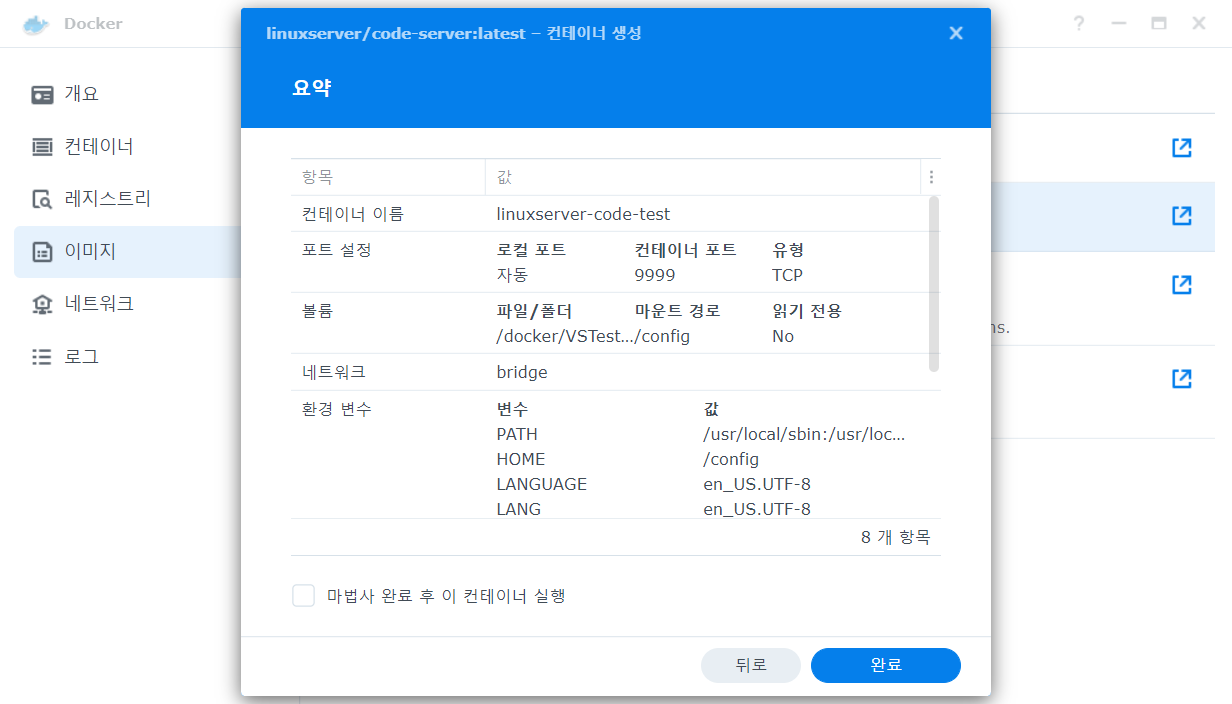The width and height of the screenshot is (1232, 704).
Task: Click the 뒤로 back button
Action: [x=751, y=665]
